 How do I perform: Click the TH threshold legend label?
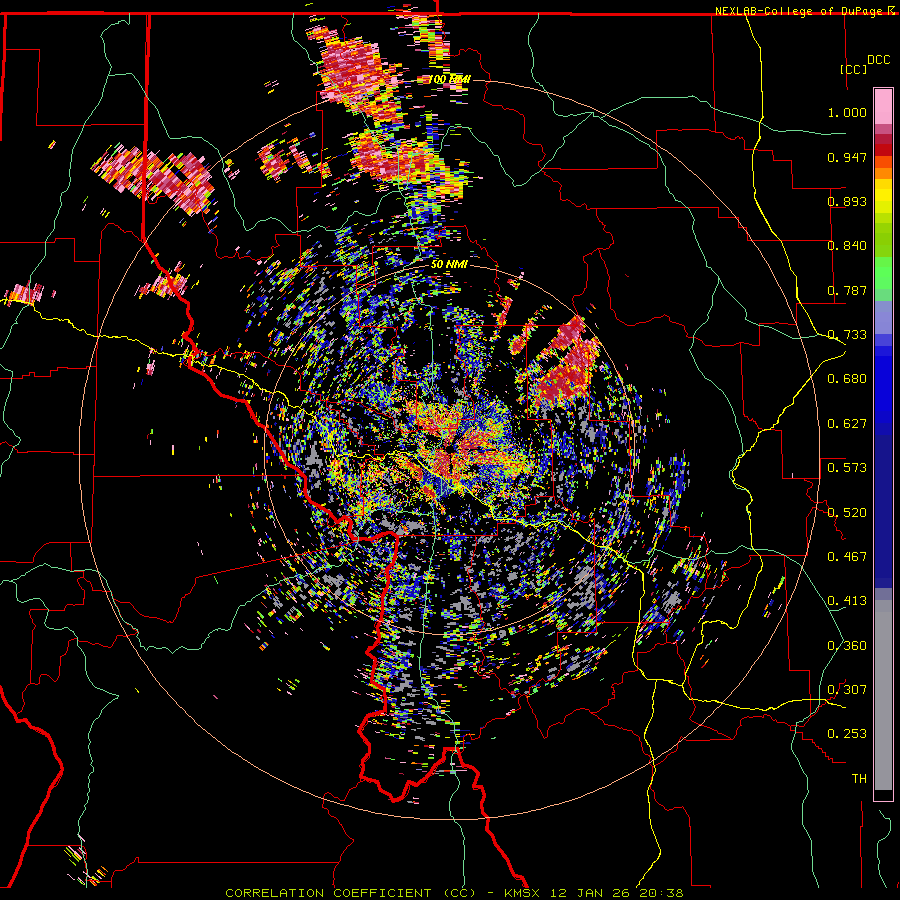pyautogui.click(x=859, y=779)
